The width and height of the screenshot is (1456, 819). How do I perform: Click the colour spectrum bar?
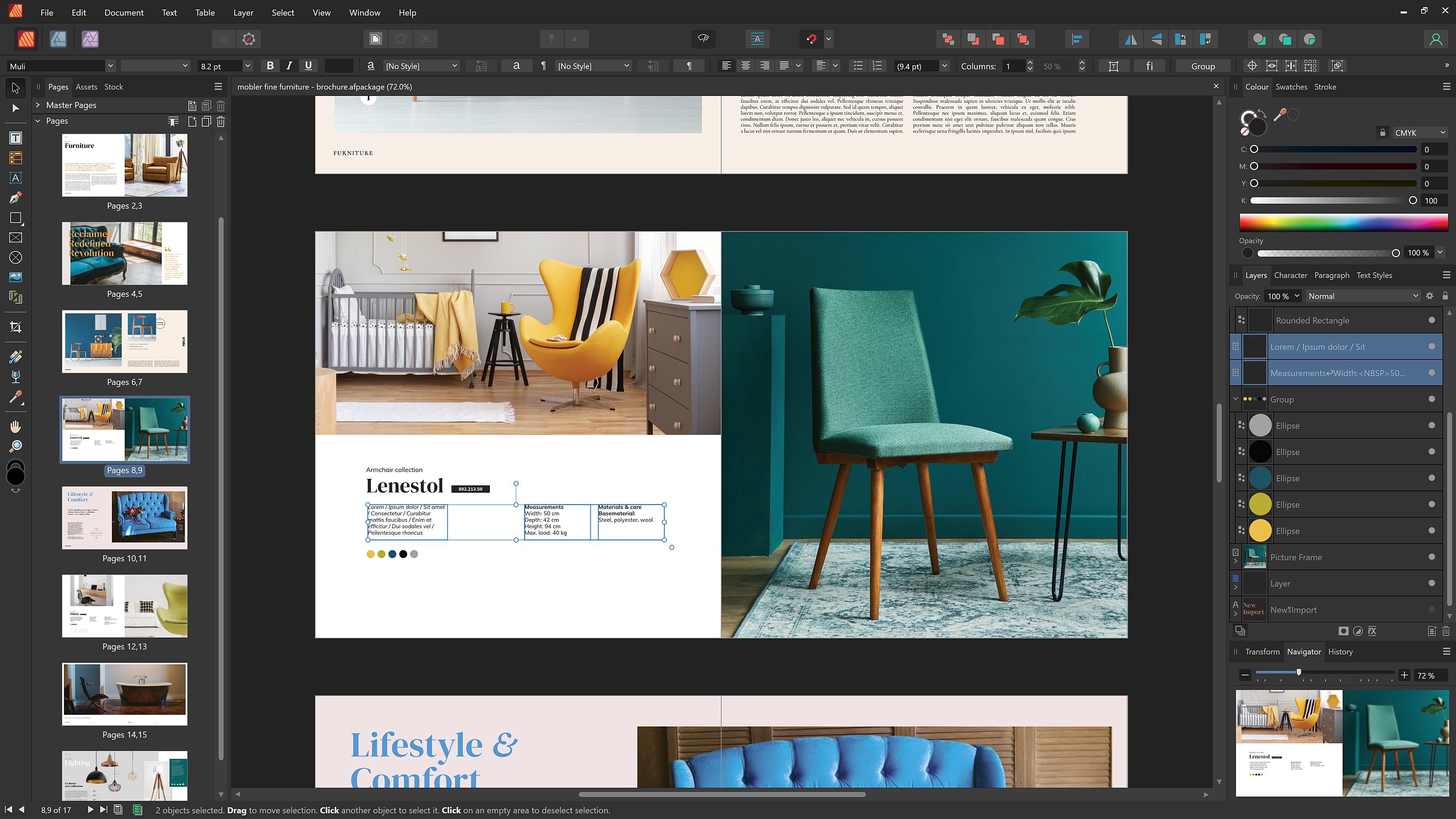(x=1343, y=223)
